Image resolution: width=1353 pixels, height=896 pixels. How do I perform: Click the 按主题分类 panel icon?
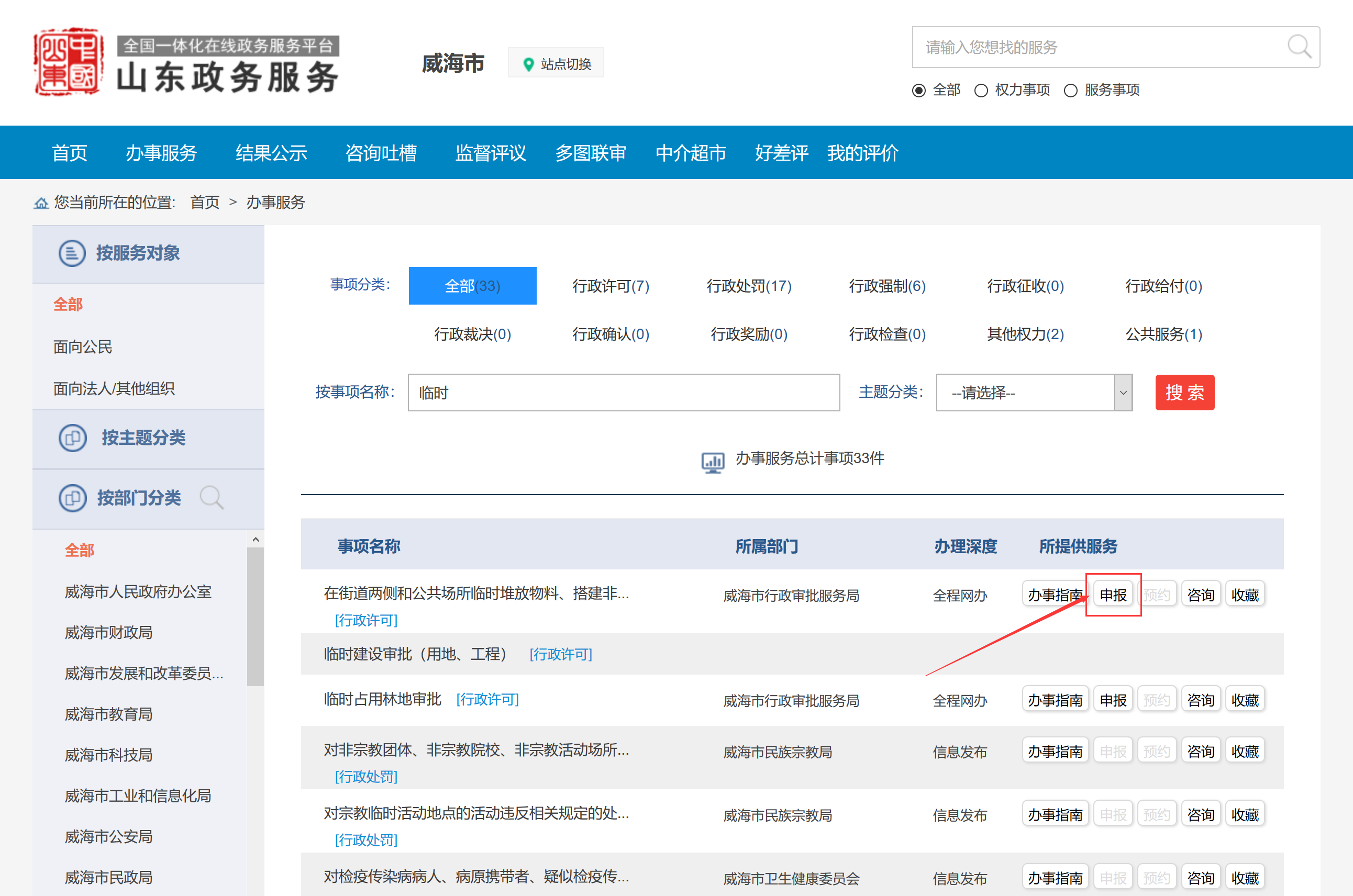tap(72, 438)
